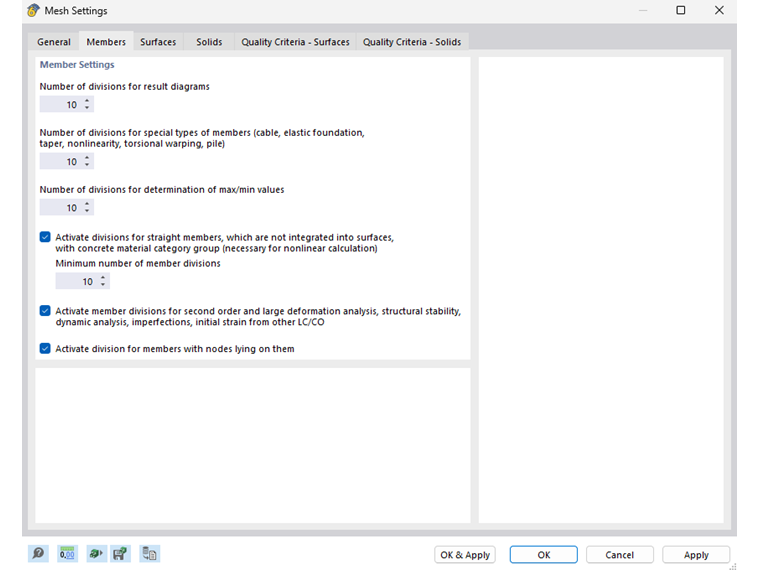The height and width of the screenshot is (570, 760).
Task: Increase number of divisions for result diagrams
Action: (x=87, y=101)
